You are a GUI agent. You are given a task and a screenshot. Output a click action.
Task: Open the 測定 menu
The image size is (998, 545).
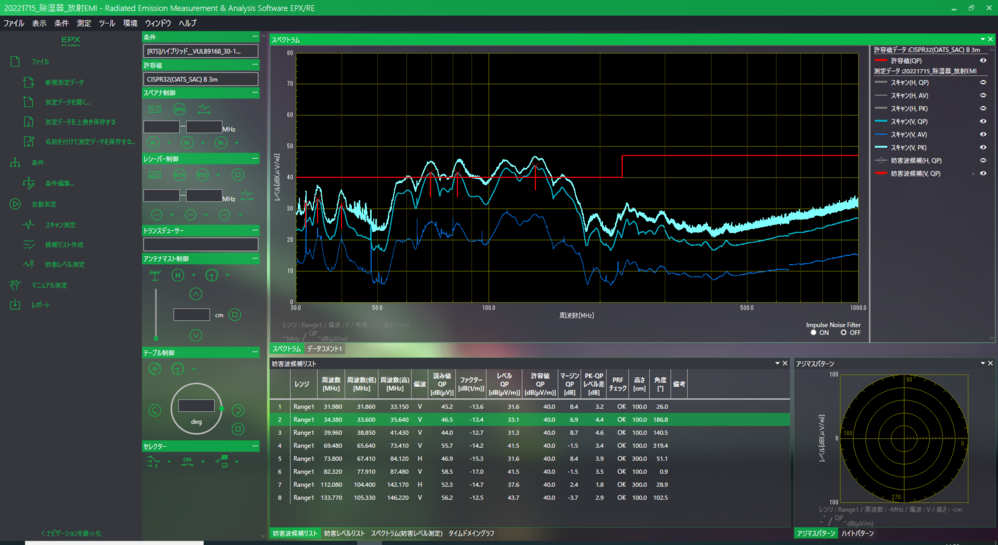click(x=85, y=22)
